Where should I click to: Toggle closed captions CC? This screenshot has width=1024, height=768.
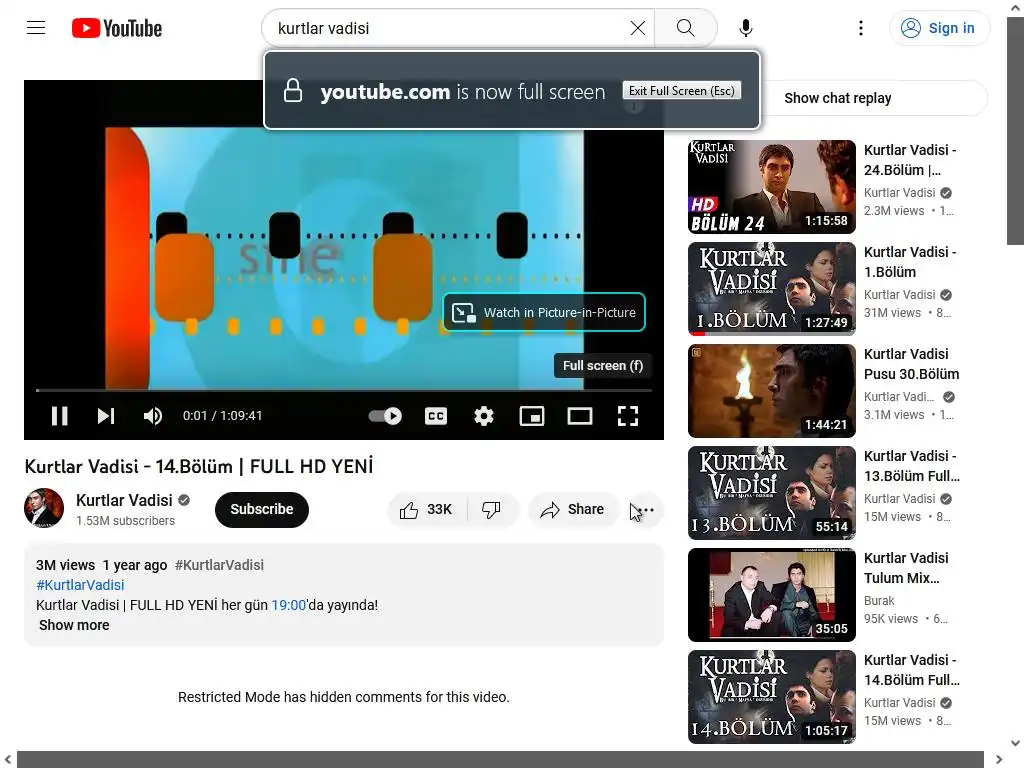(x=436, y=416)
